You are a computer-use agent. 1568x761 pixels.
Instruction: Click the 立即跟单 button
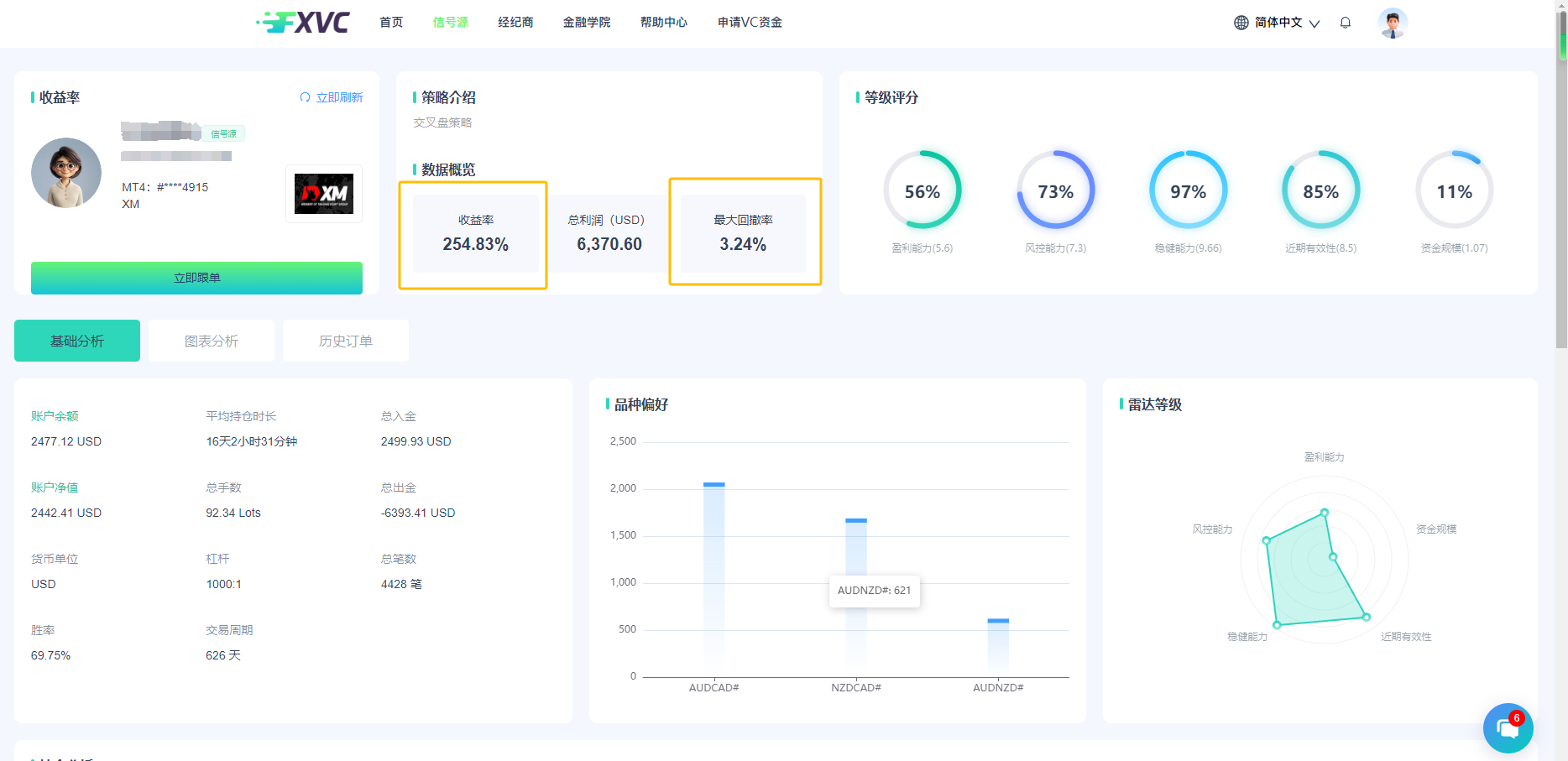click(x=196, y=278)
